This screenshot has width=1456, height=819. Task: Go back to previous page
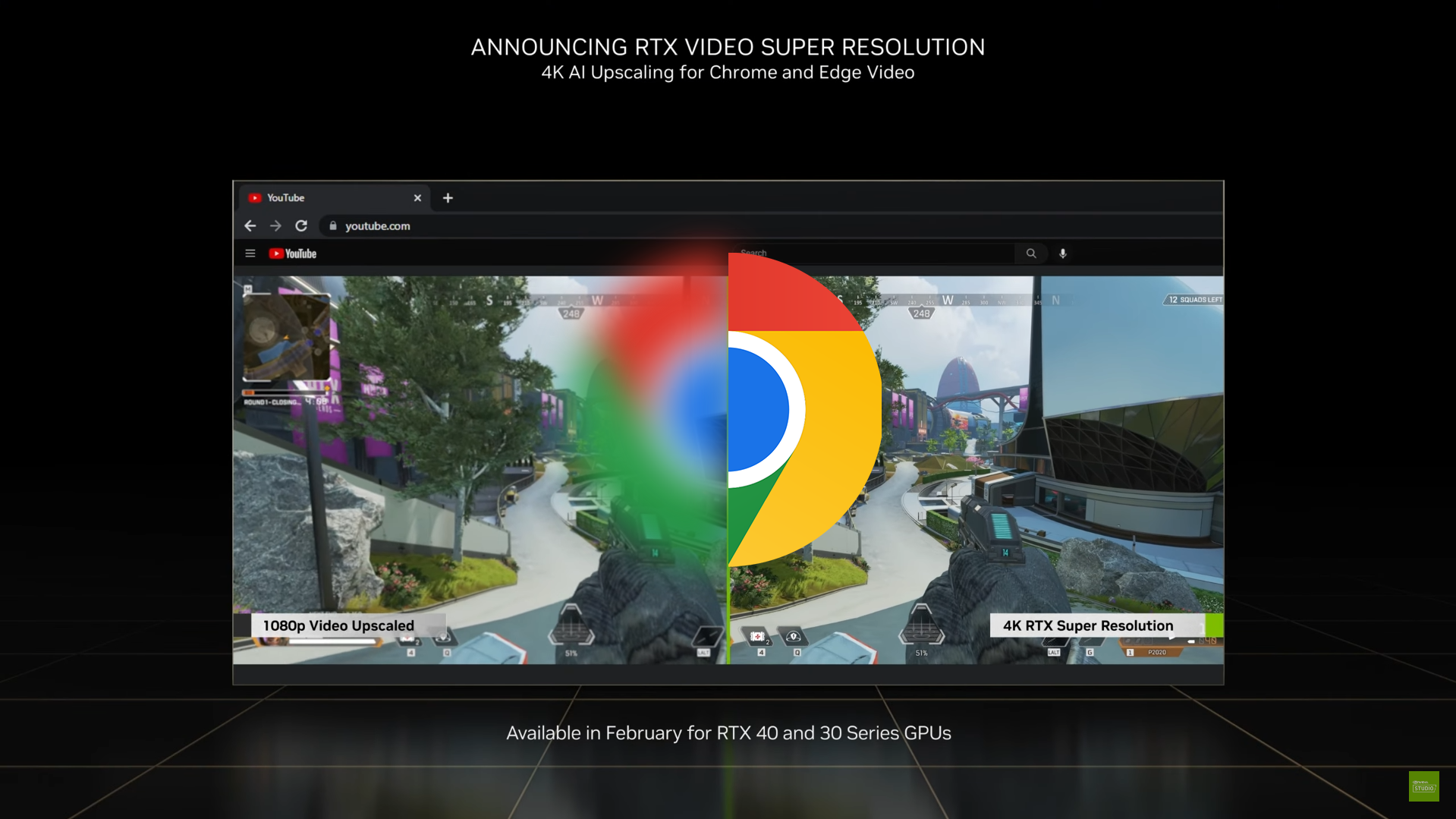click(x=250, y=226)
